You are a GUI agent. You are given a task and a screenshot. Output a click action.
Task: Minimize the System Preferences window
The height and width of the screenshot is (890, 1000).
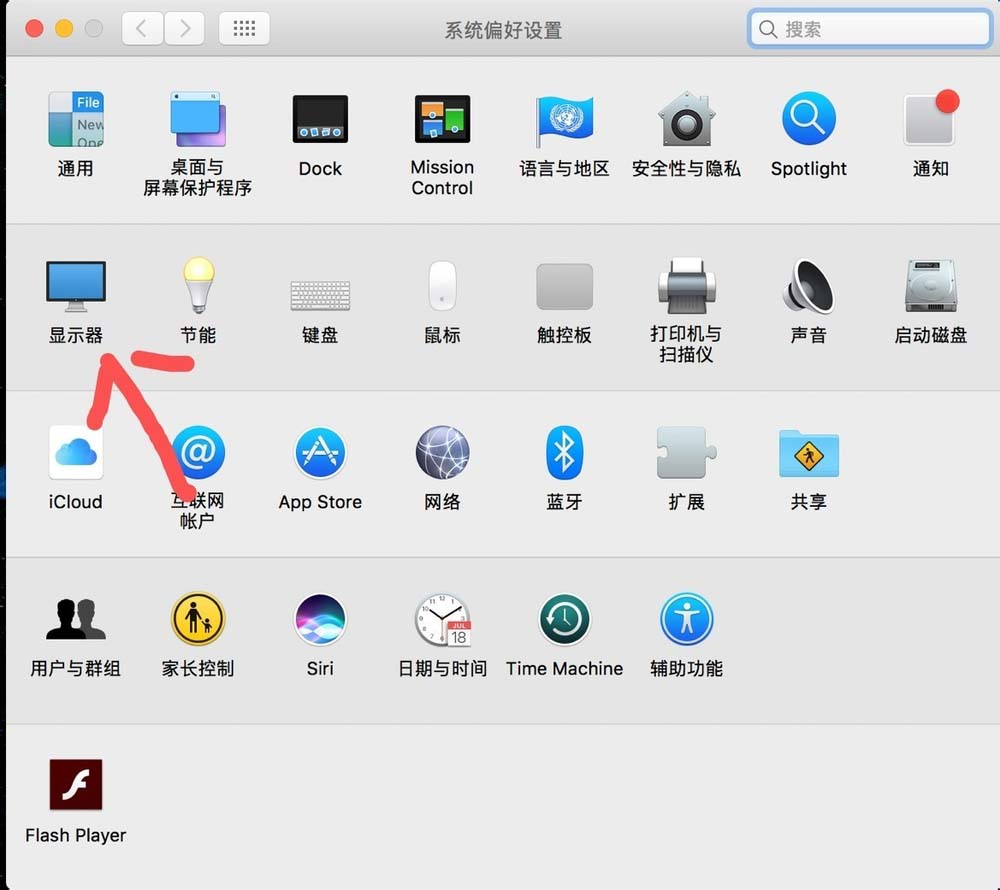click(x=64, y=29)
